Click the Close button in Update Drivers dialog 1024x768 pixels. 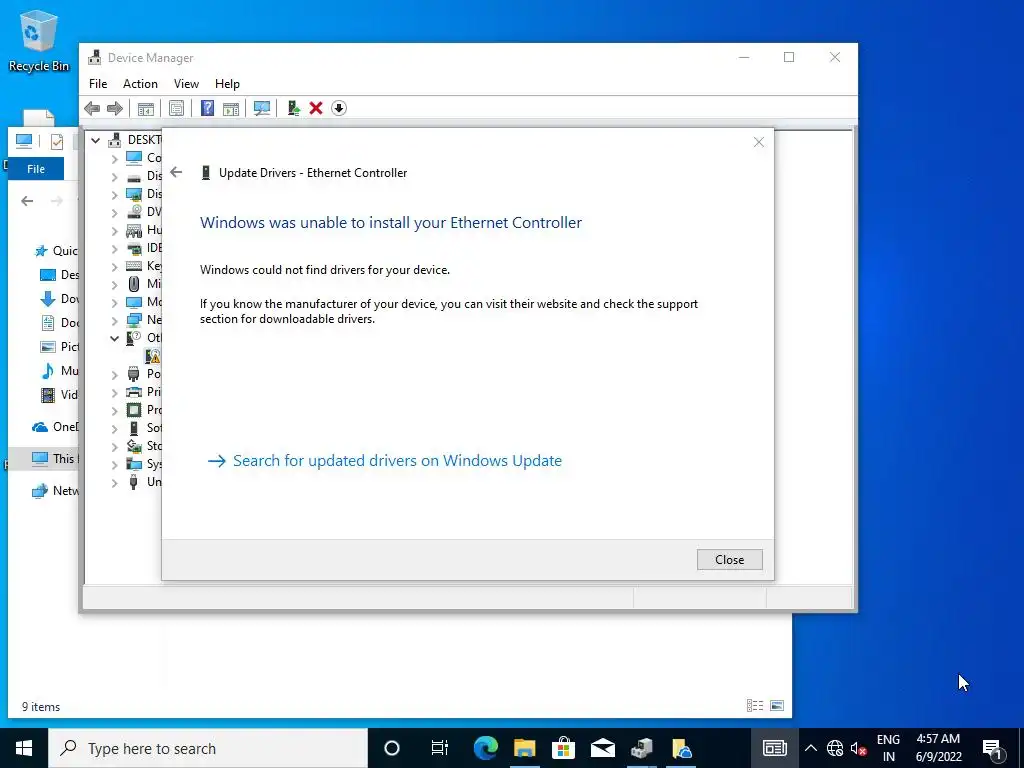pos(729,560)
